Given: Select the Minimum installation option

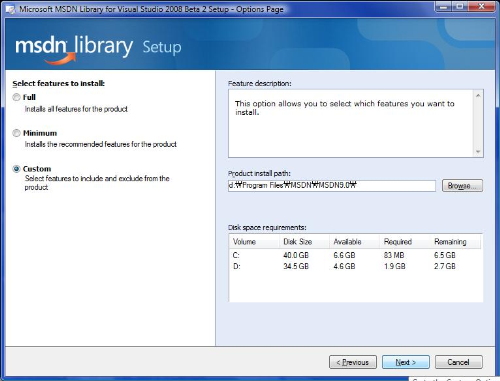Looking at the screenshot, I should point(16,133).
